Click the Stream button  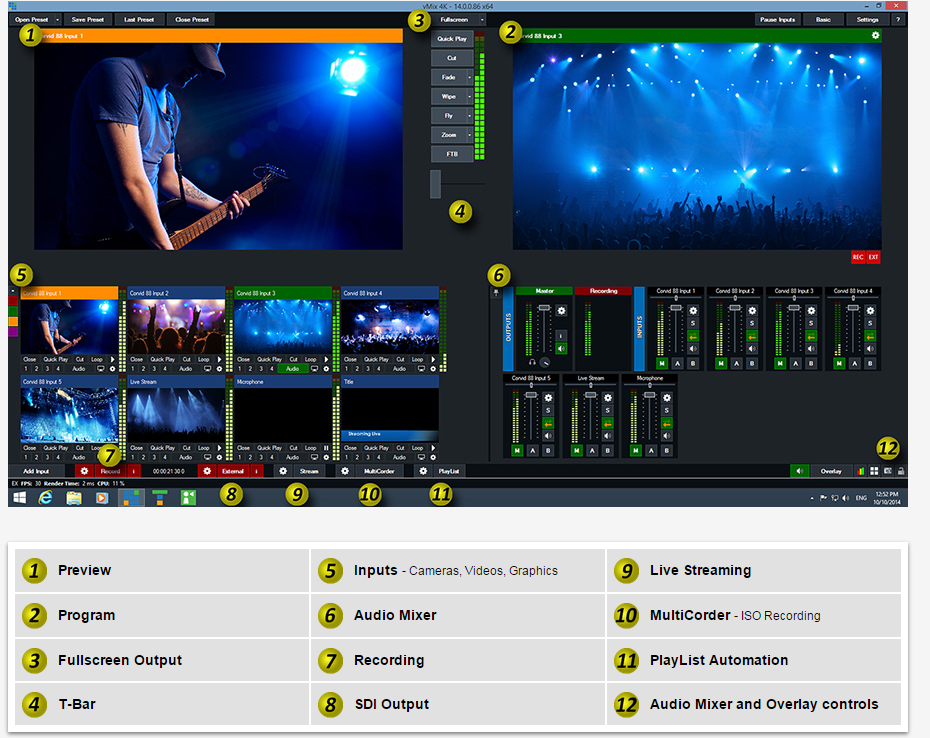(309, 471)
